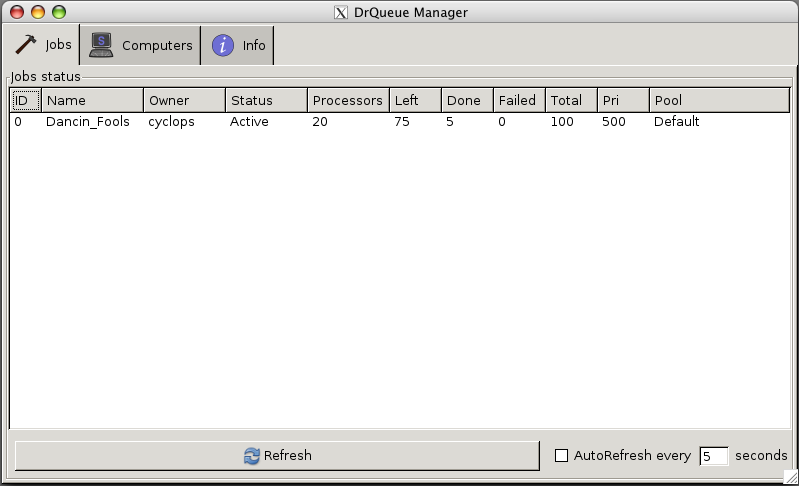Click the computer icon on the Computers tab

[x=101, y=45]
